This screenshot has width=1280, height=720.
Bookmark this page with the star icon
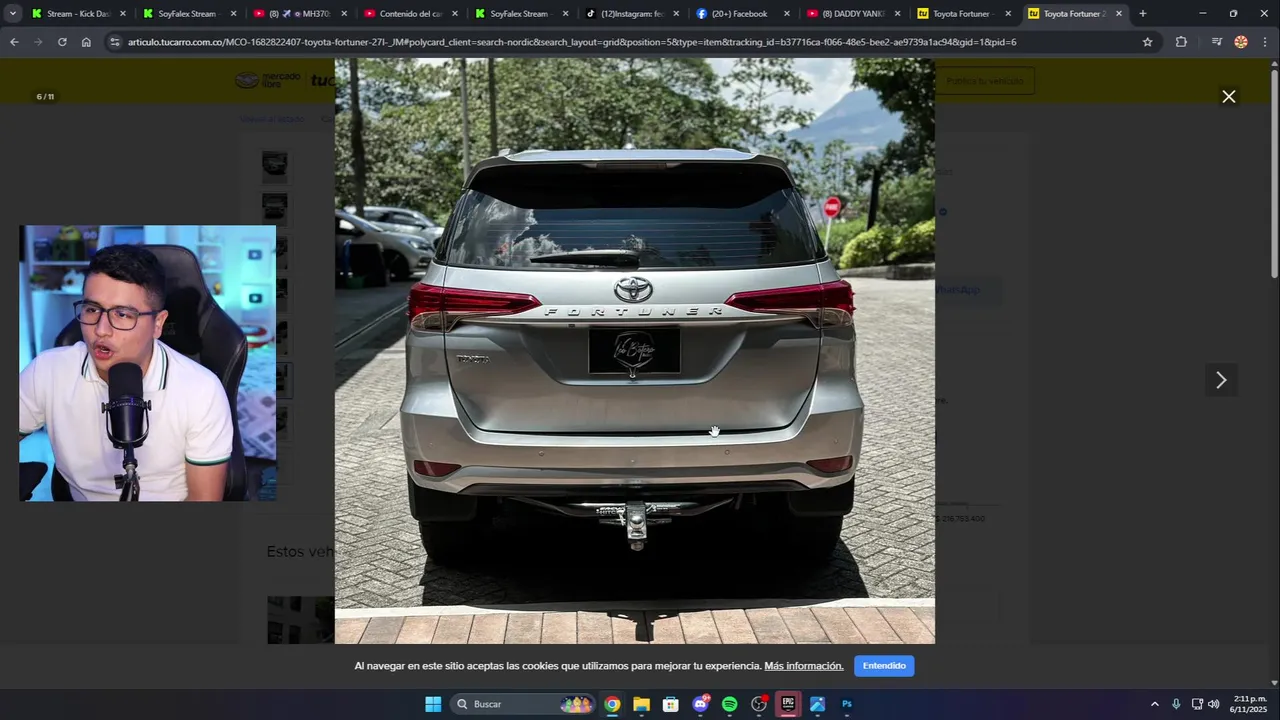tap(1147, 42)
